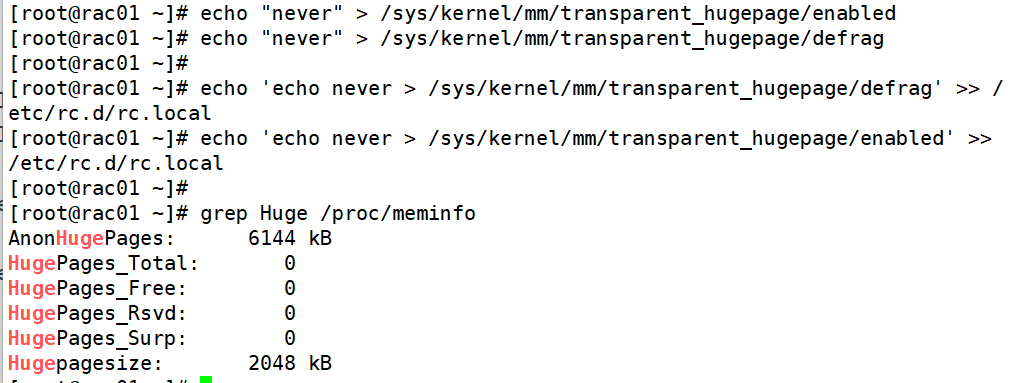Click the empty prompt before the grep command
Screen dimensions: 1017x383
(x=99, y=189)
